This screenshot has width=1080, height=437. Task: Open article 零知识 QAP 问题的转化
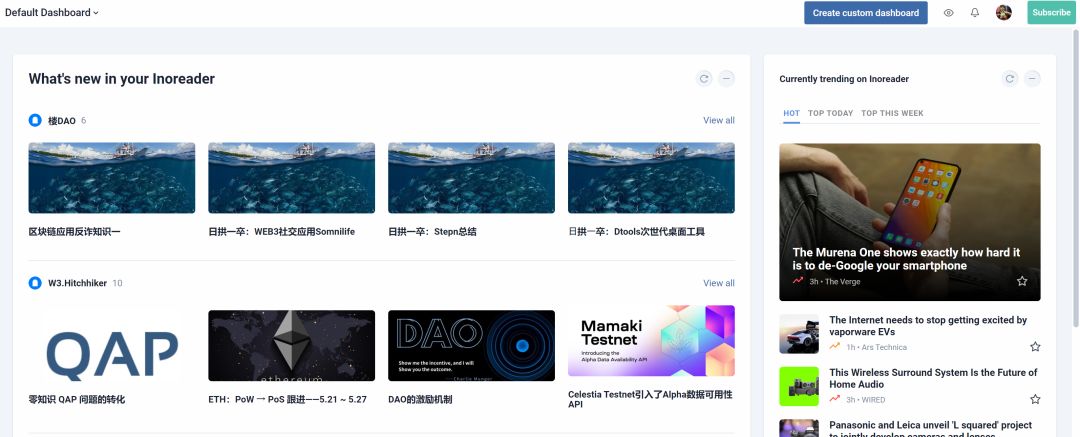76,399
